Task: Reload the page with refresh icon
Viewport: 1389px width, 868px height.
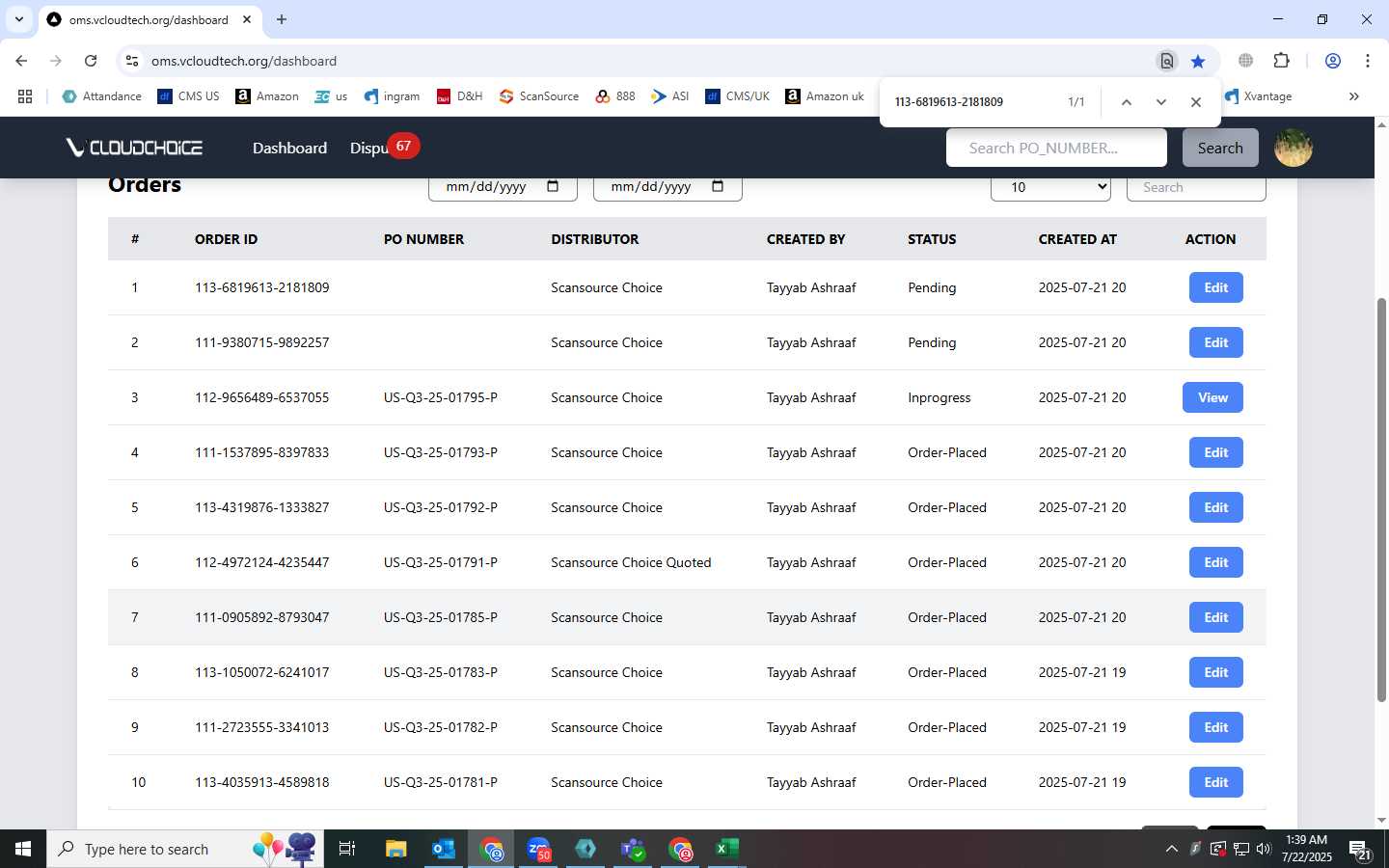Action: [x=91, y=61]
